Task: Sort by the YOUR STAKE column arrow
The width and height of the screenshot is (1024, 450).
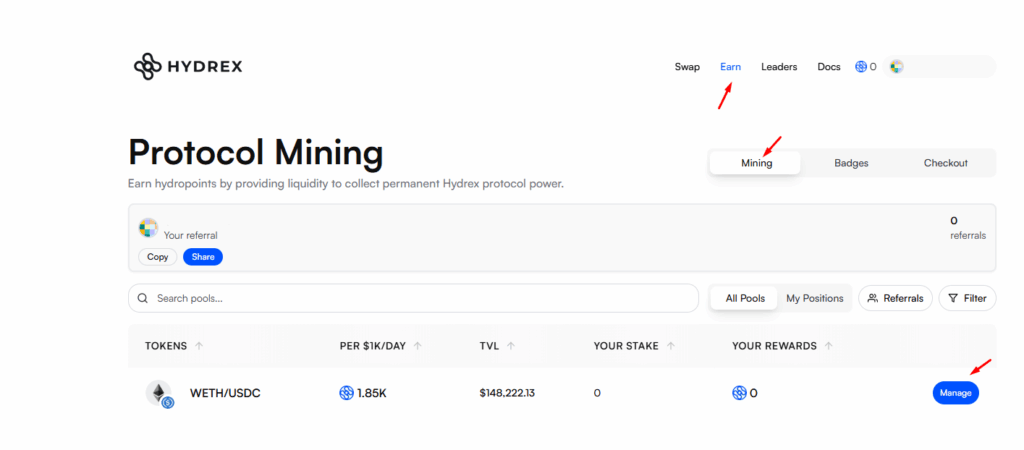Action: click(x=670, y=346)
